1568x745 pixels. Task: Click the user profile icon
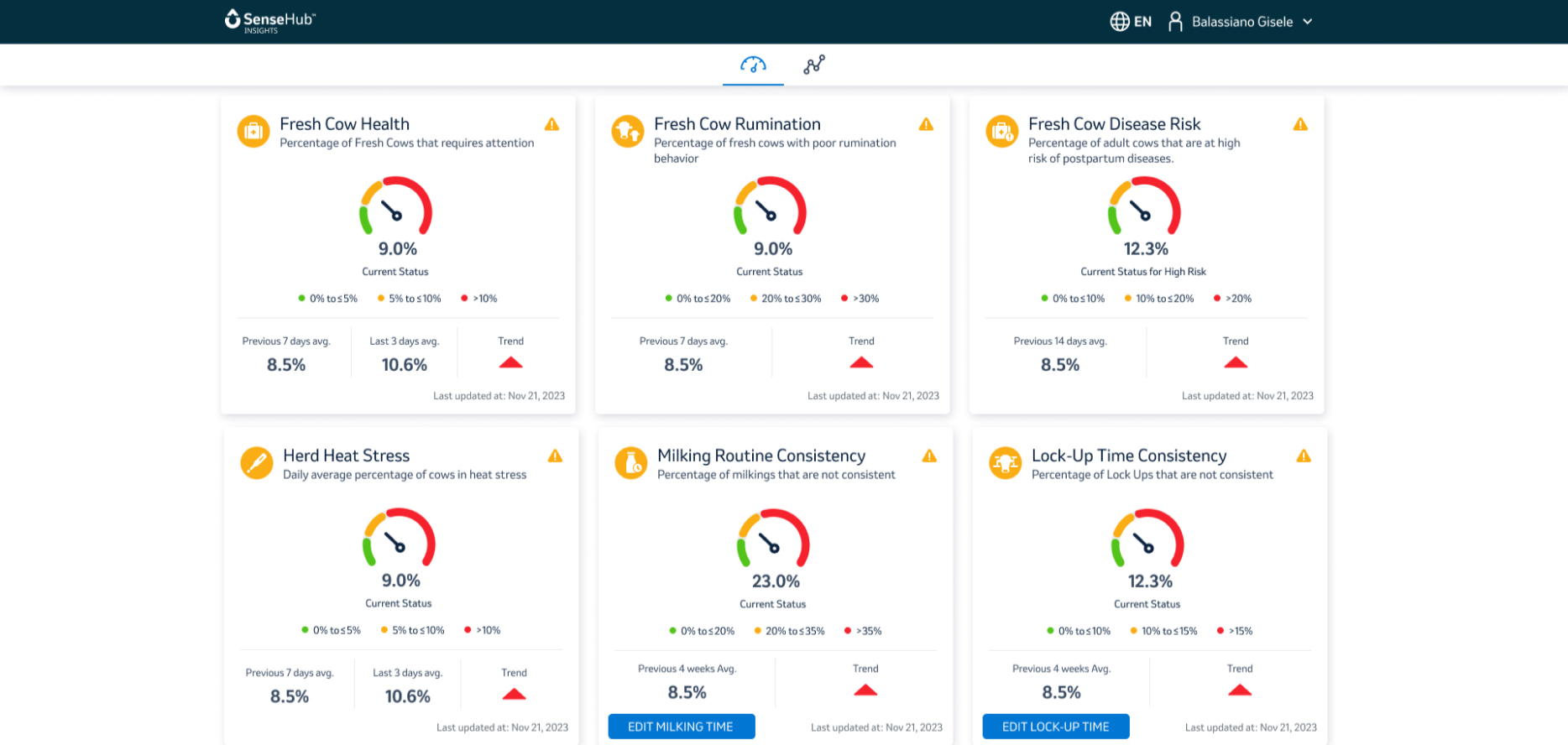[x=1175, y=22]
